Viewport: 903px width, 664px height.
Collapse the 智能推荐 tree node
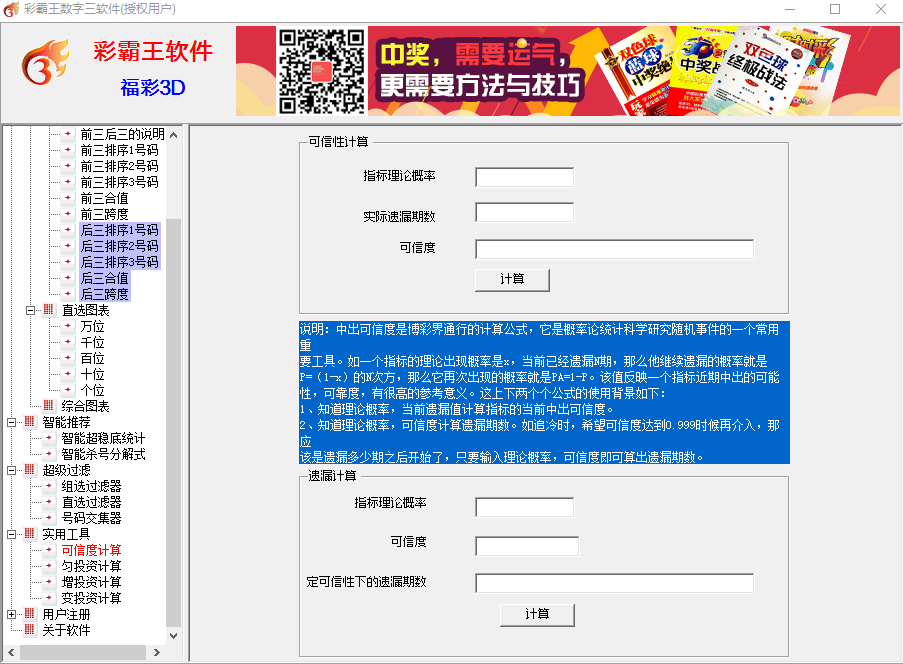click(x=11, y=422)
